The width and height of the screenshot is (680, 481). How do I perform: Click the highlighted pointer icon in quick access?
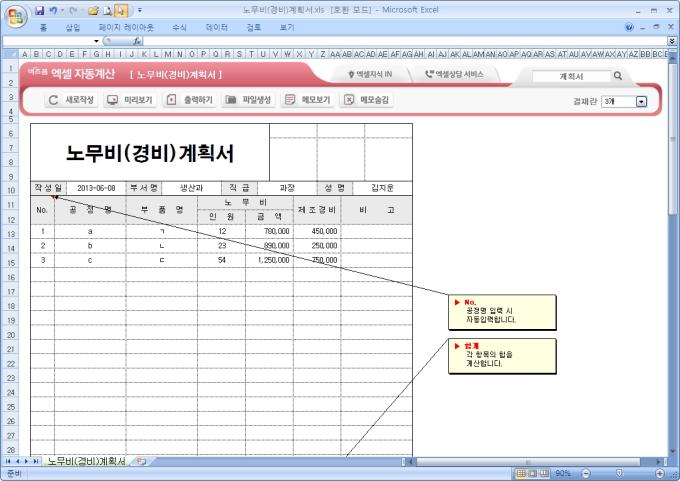coord(121,10)
